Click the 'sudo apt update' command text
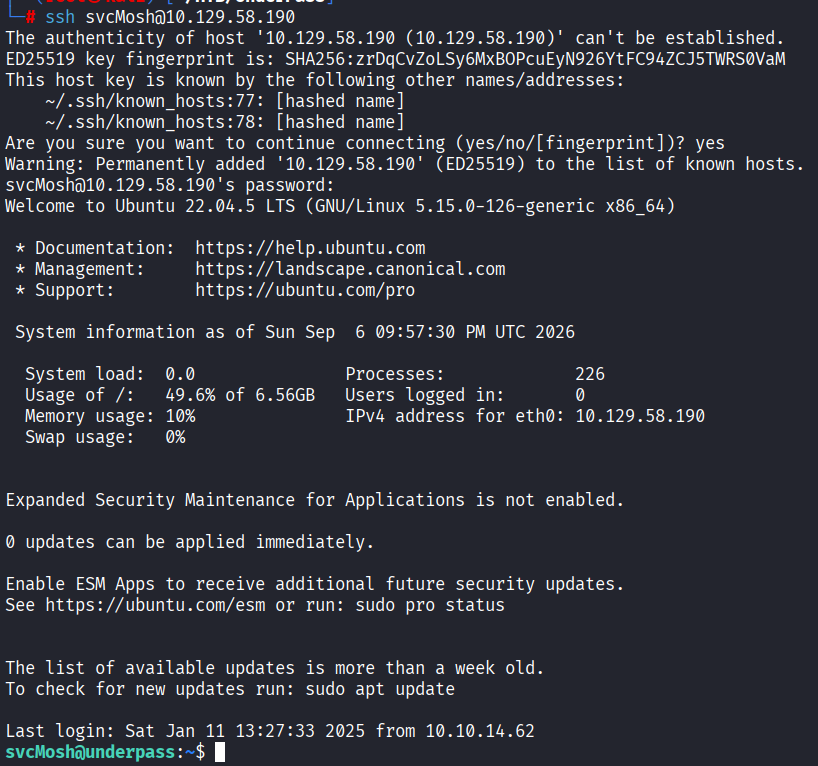The width and height of the screenshot is (818, 766). 380,689
